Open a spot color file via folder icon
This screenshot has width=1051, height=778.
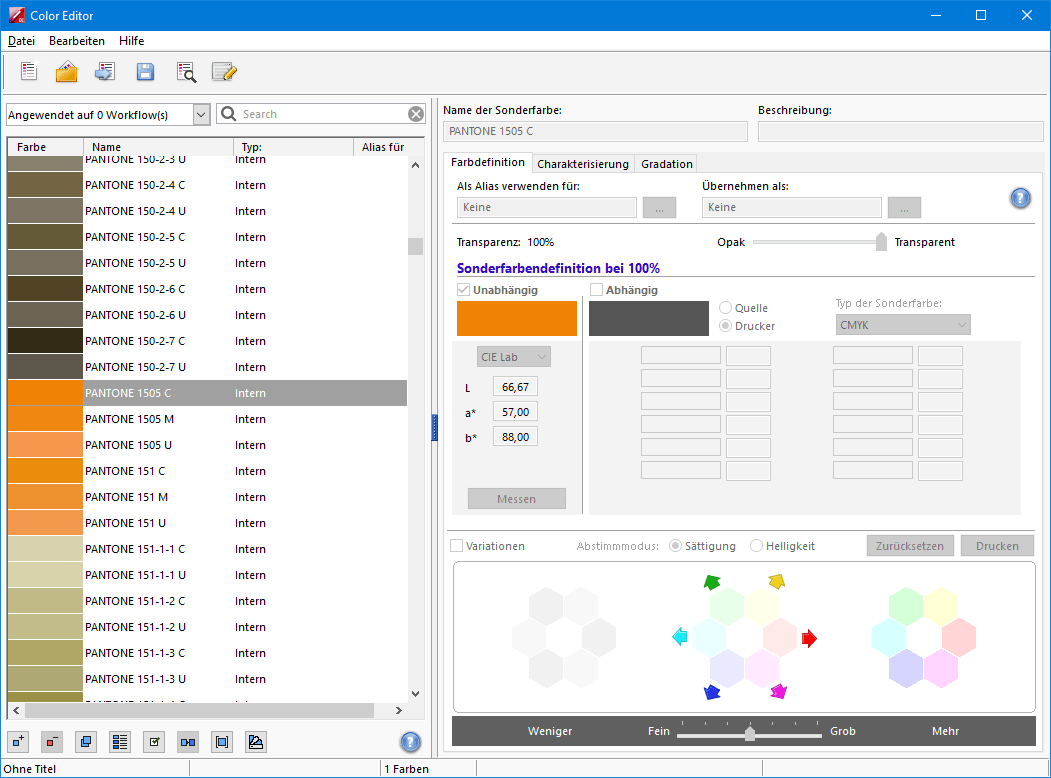[x=67, y=72]
